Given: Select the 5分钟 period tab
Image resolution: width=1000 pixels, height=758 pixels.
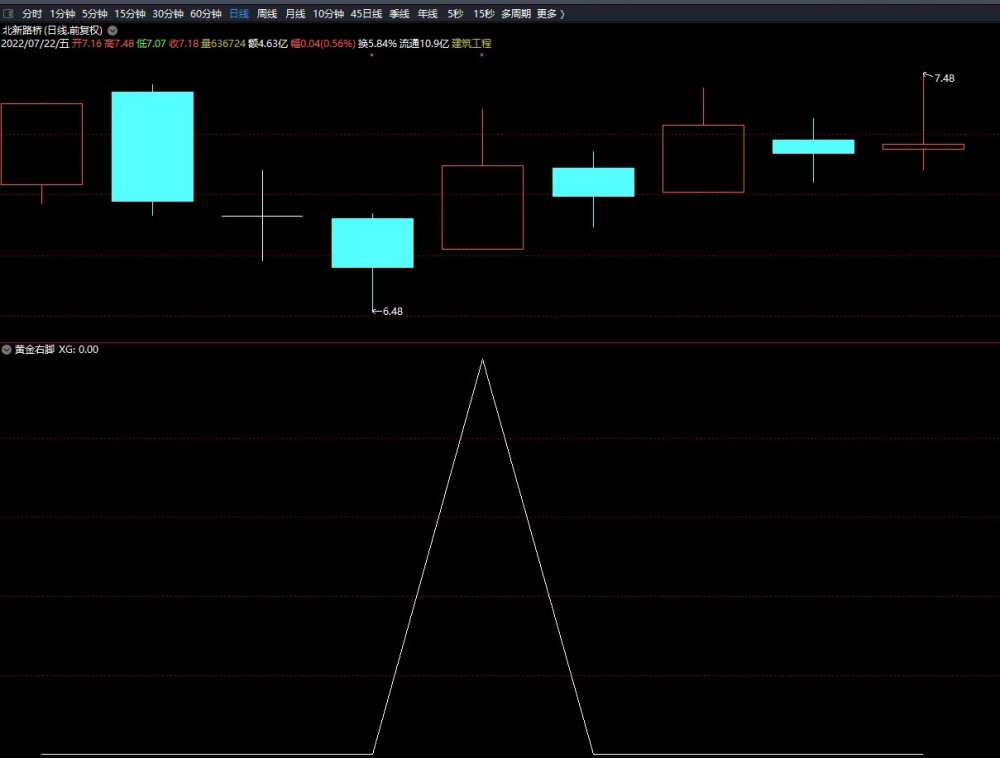Looking at the screenshot, I should tap(94, 13).
